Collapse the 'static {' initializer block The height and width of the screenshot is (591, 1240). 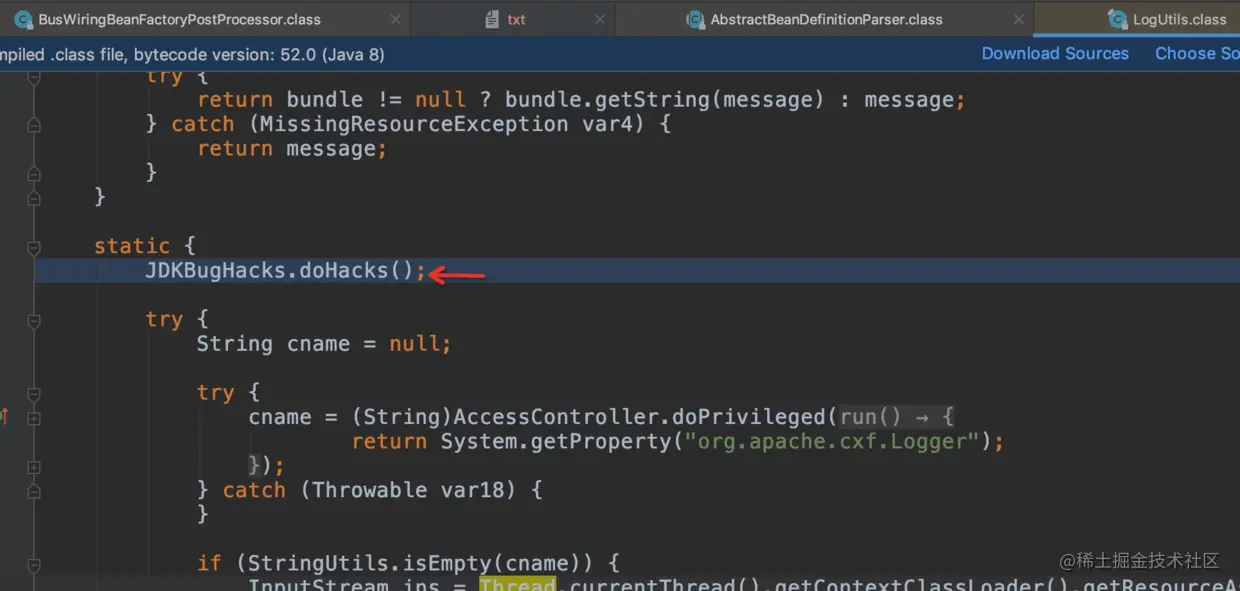pos(34,247)
